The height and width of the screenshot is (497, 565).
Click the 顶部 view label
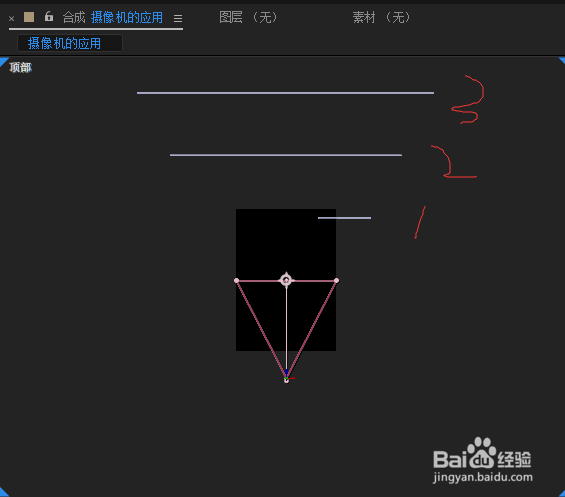(21, 67)
